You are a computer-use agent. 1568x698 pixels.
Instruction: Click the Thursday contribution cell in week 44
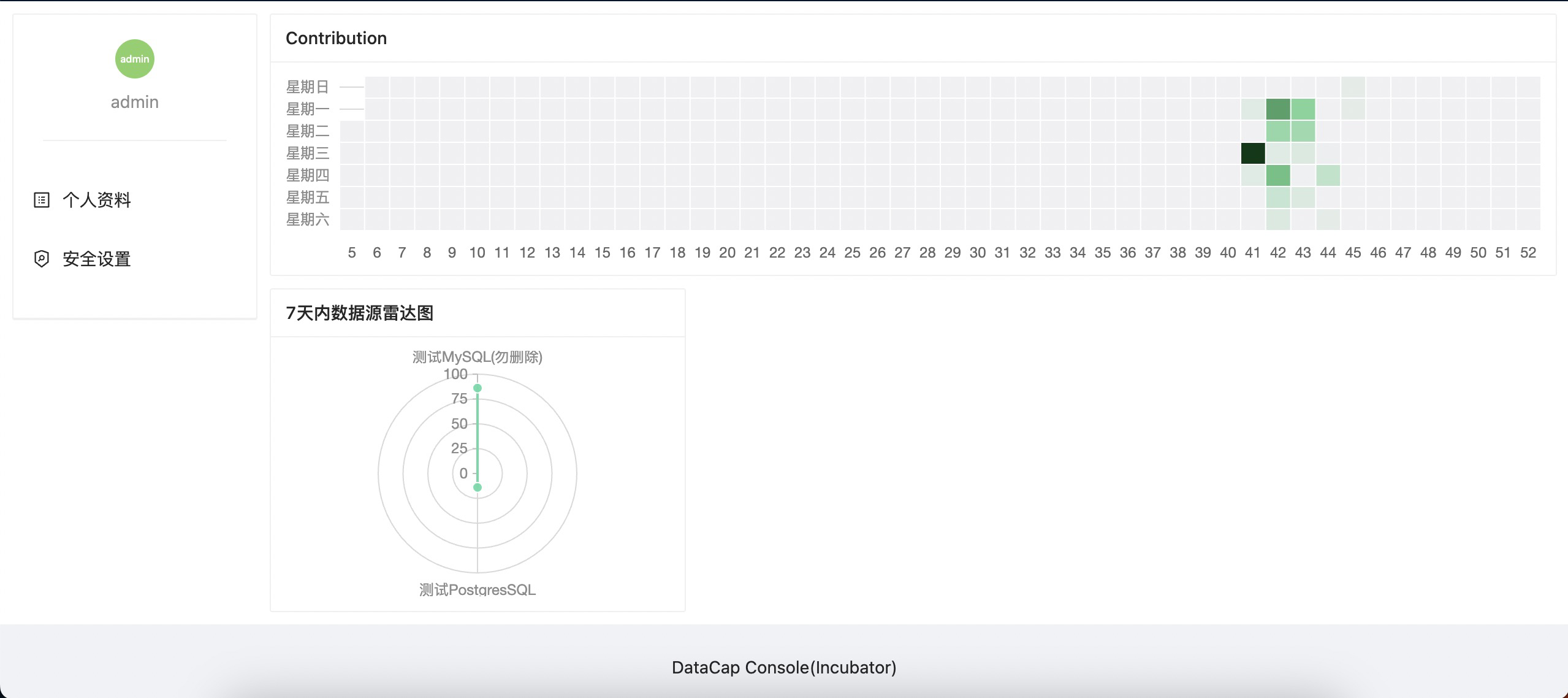click(x=1328, y=175)
